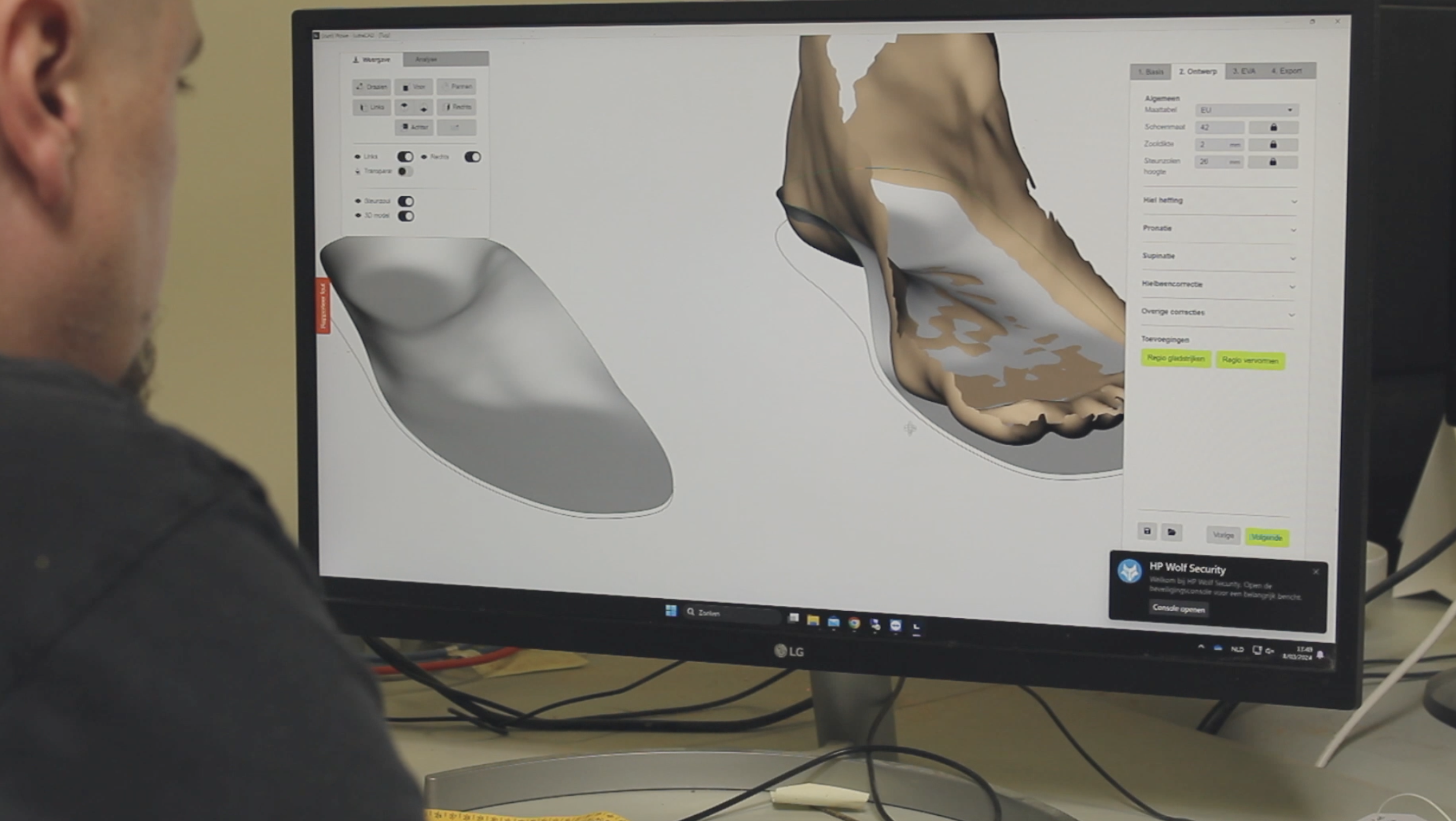1456x821 pixels.
Task: Select the bottom view icon
Action: pos(424,107)
